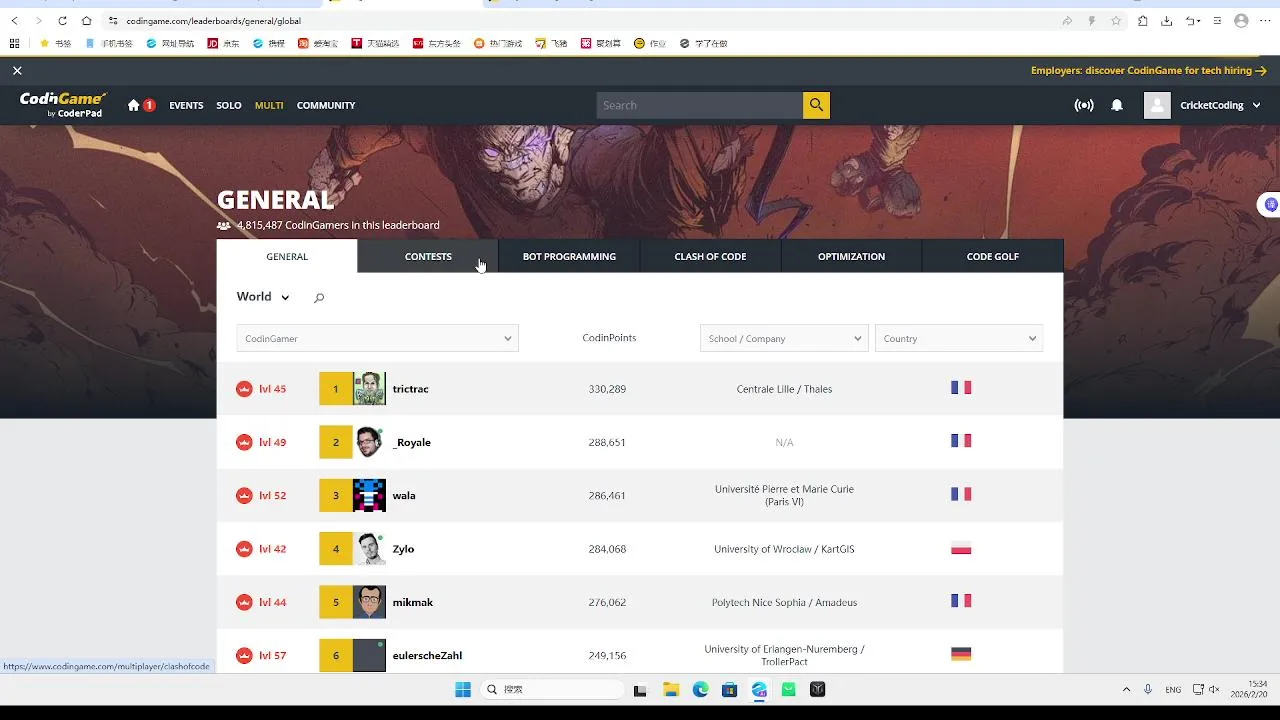
Task: Click browser back arrow
Action: coord(14,20)
